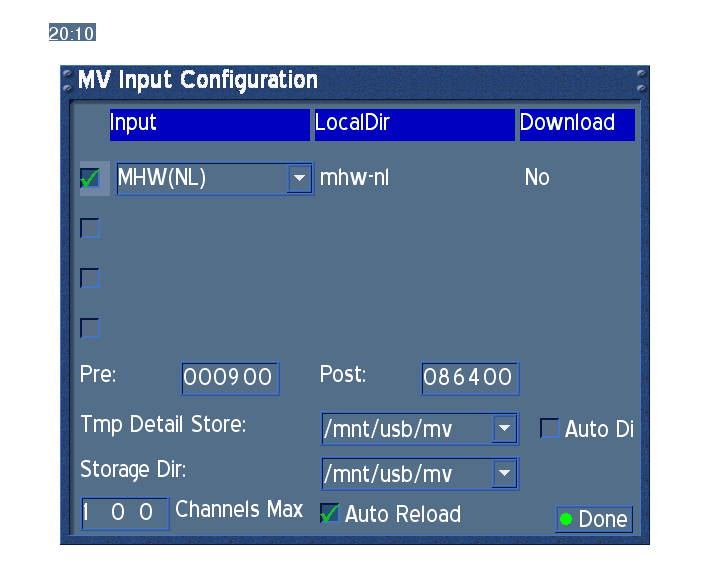Image resolution: width=720 pixels, height=576 pixels.
Task: Select the Input column header
Action: coord(210,124)
